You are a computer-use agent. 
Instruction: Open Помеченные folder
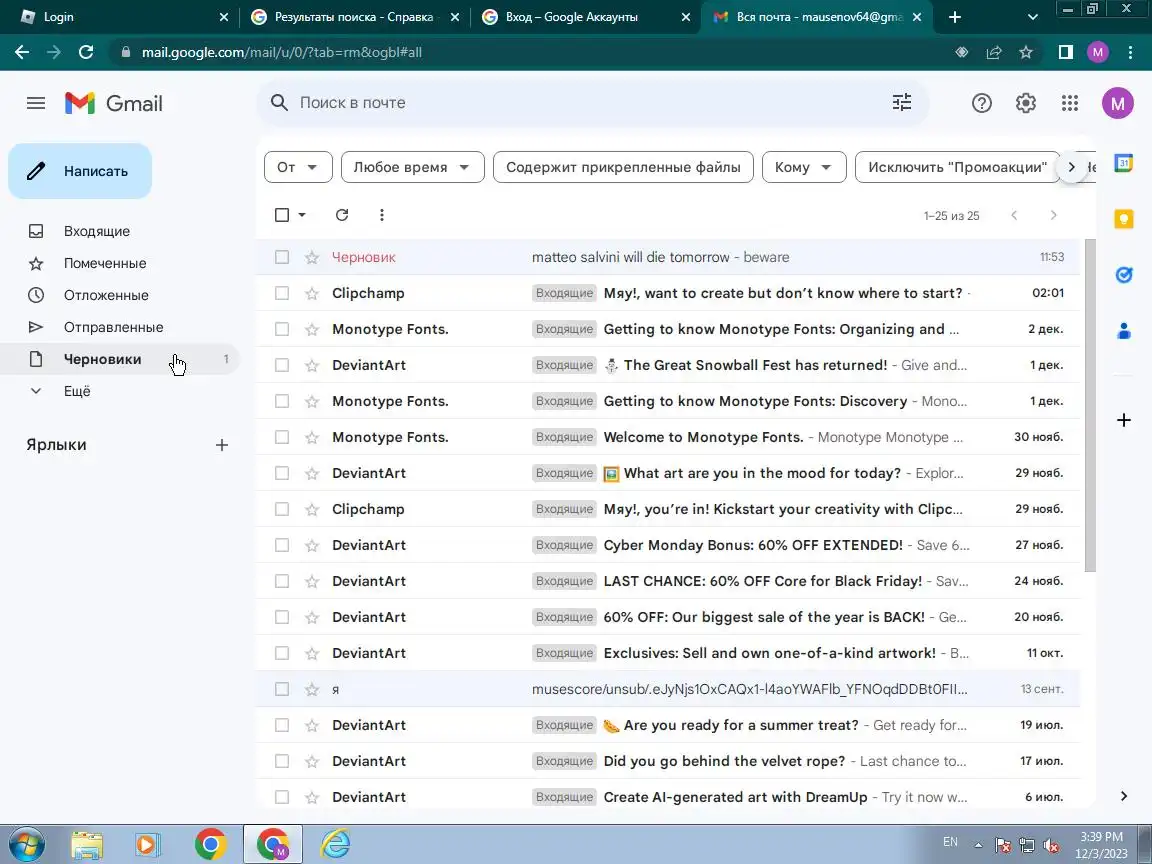(x=105, y=263)
